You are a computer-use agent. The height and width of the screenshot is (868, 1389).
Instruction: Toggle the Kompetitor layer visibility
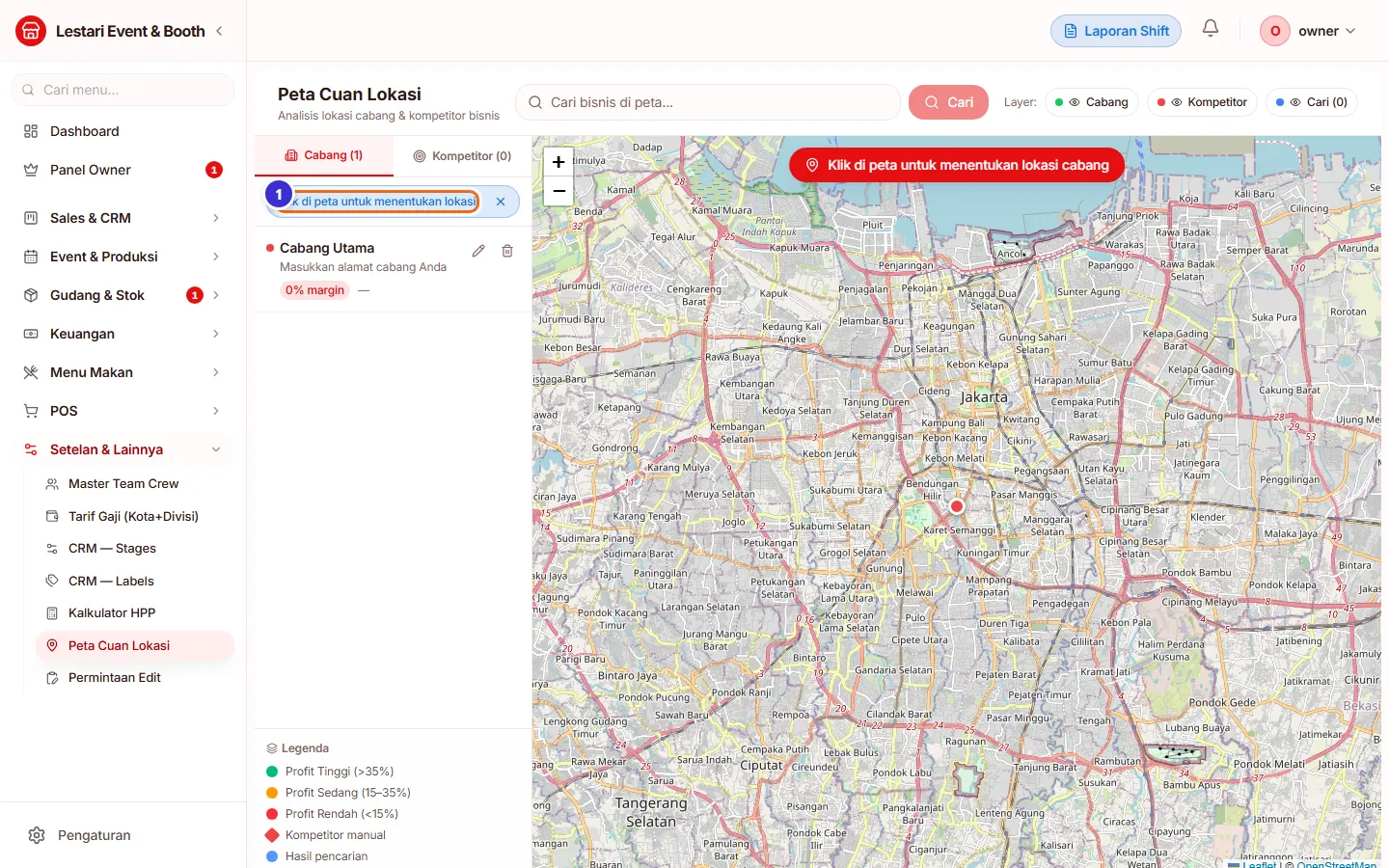tap(1202, 102)
